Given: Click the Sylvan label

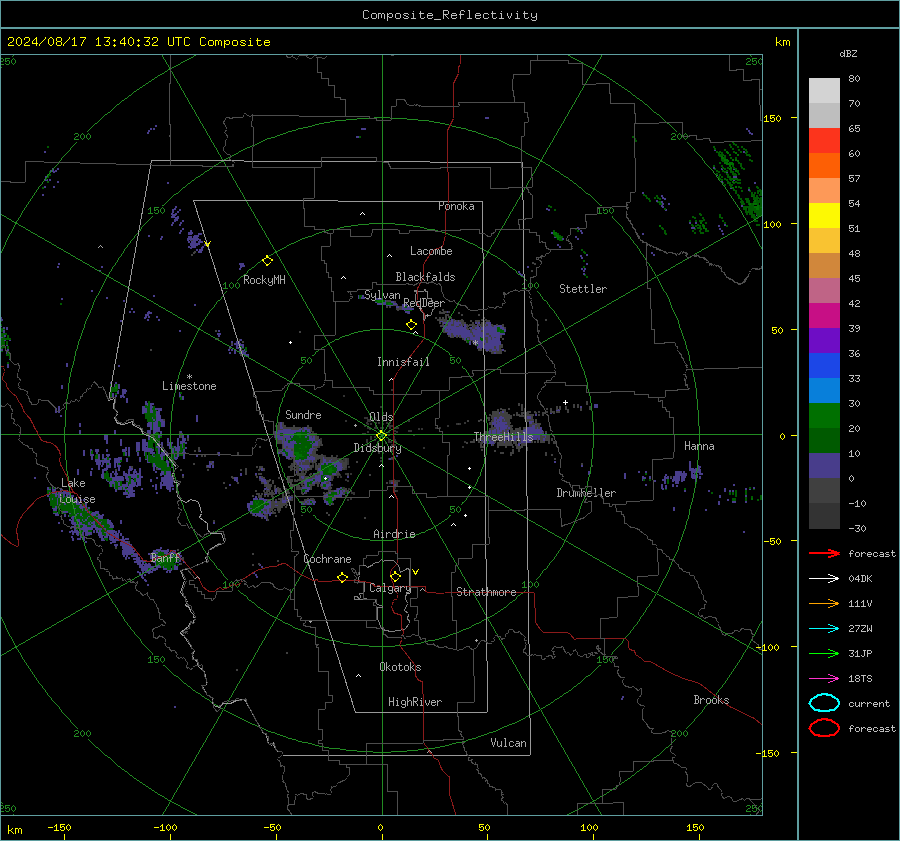Looking at the screenshot, I should 382,294.
